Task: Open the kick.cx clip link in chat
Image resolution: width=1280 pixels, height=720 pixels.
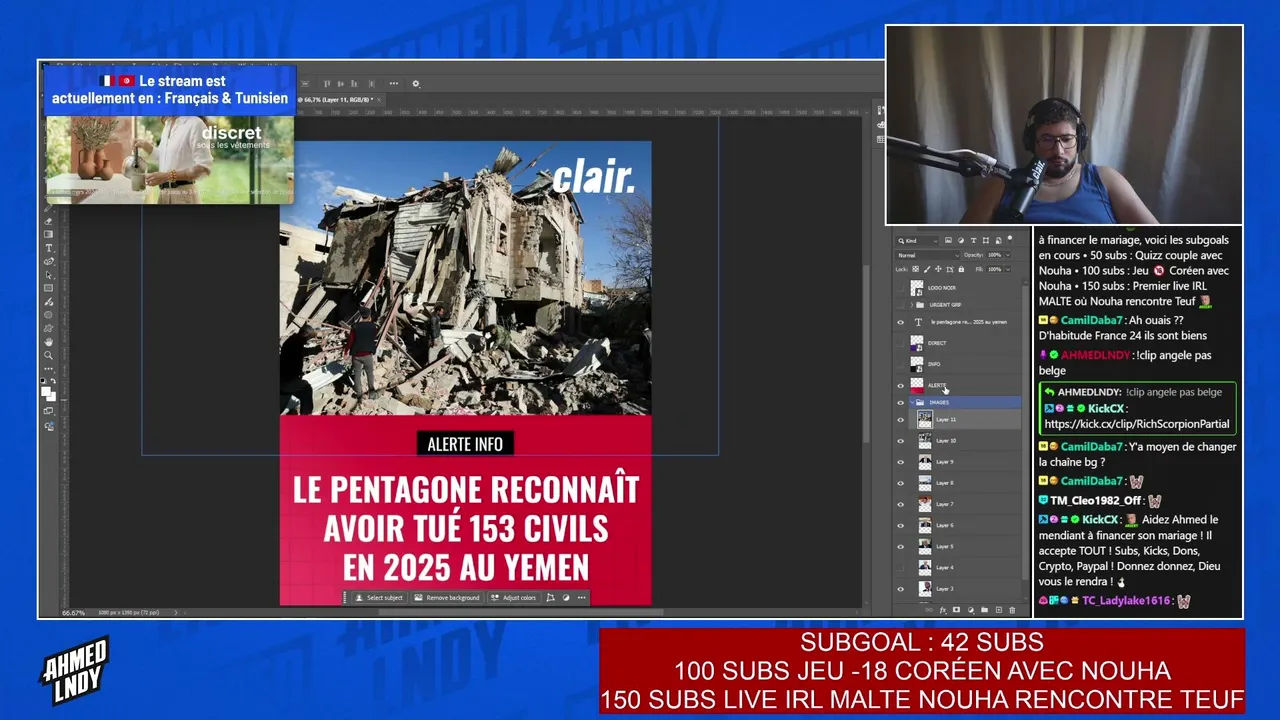Action: pyautogui.click(x=1137, y=424)
